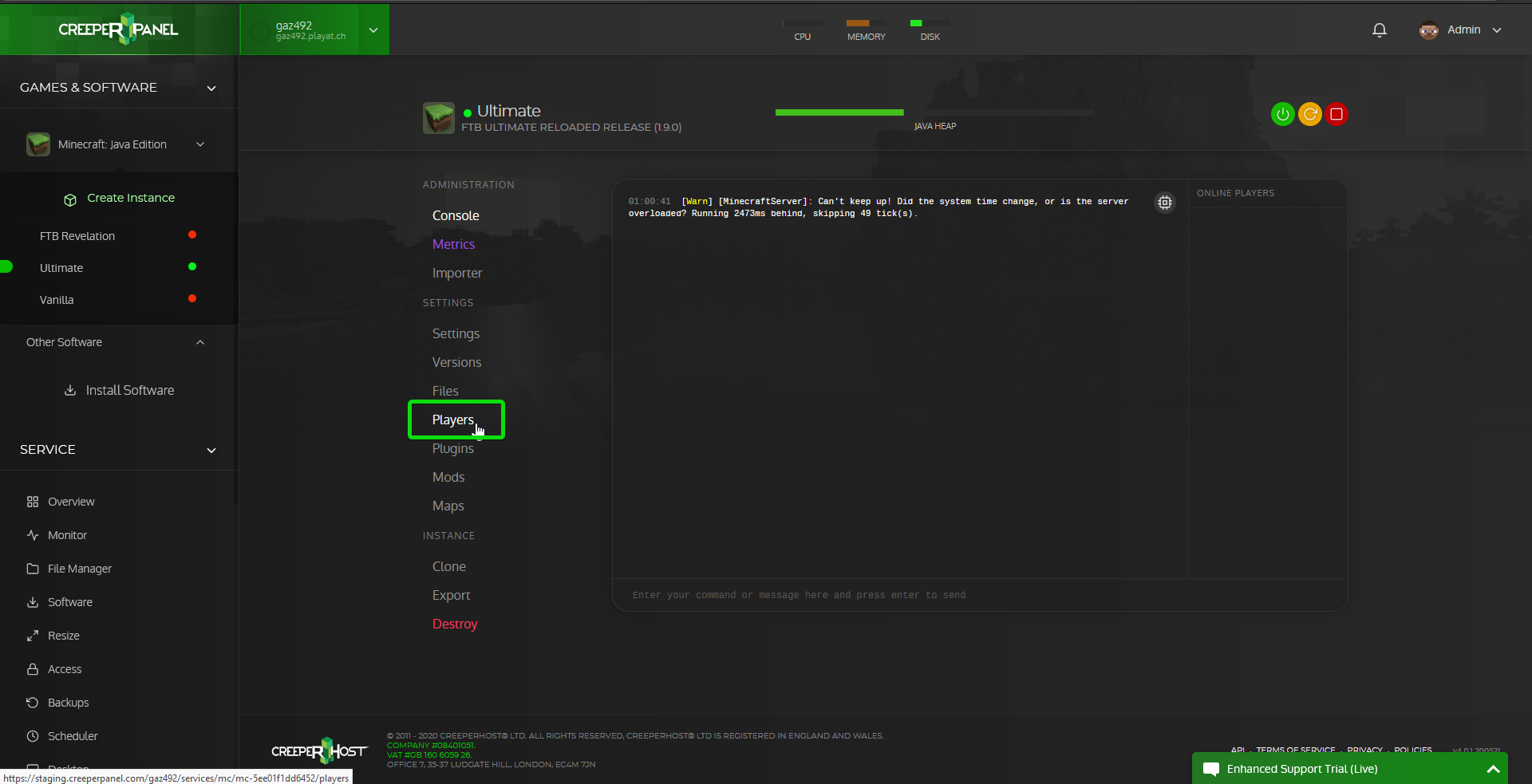Viewport: 1532px width, 784px height.
Task: Open the Files page
Action: [x=445, y=391]
